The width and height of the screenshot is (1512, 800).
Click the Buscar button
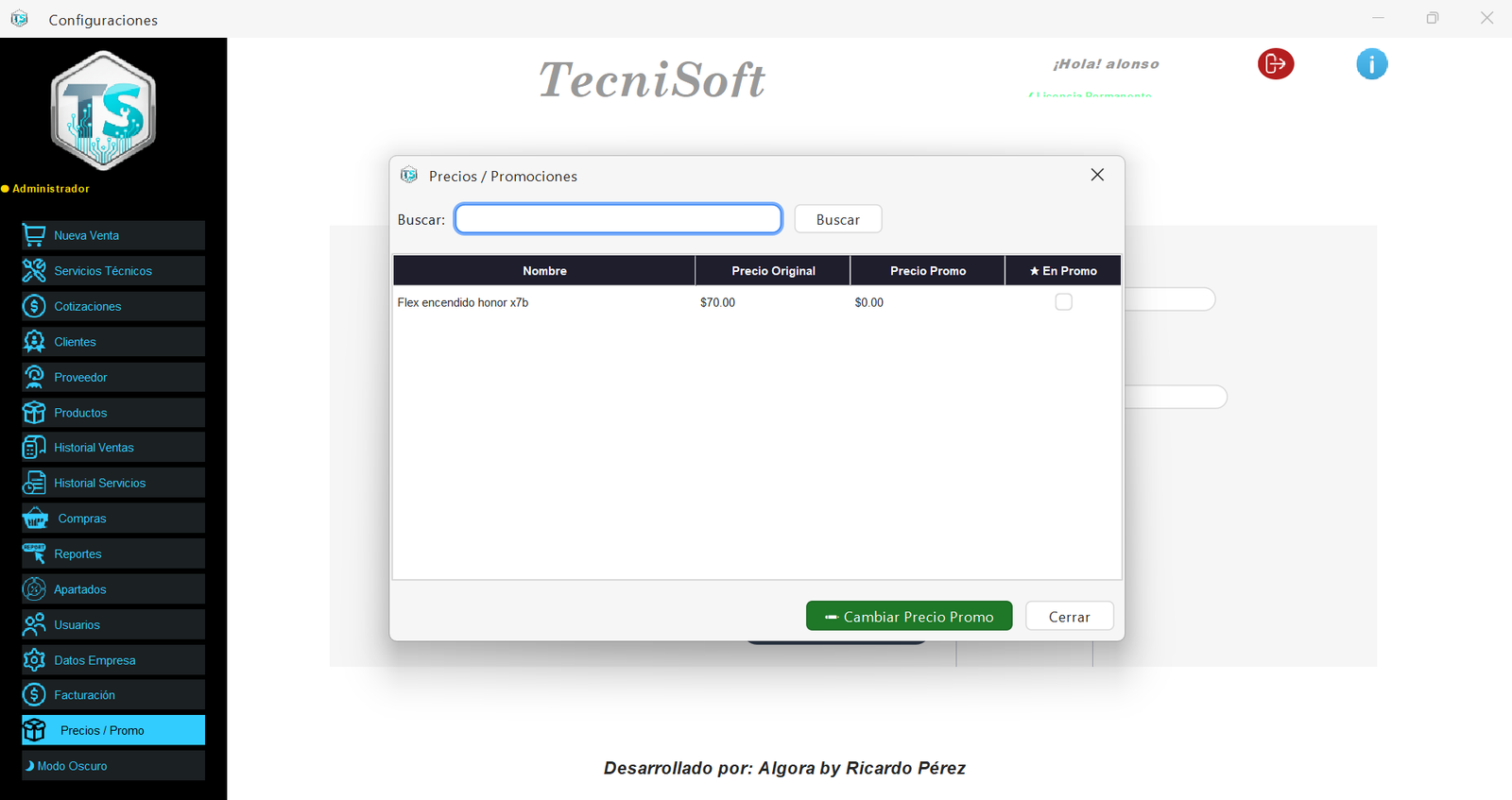(838, 219)
